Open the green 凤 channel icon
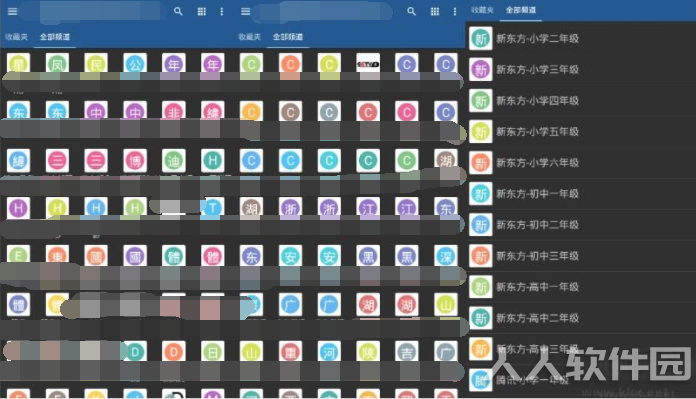 coord(57,64)
